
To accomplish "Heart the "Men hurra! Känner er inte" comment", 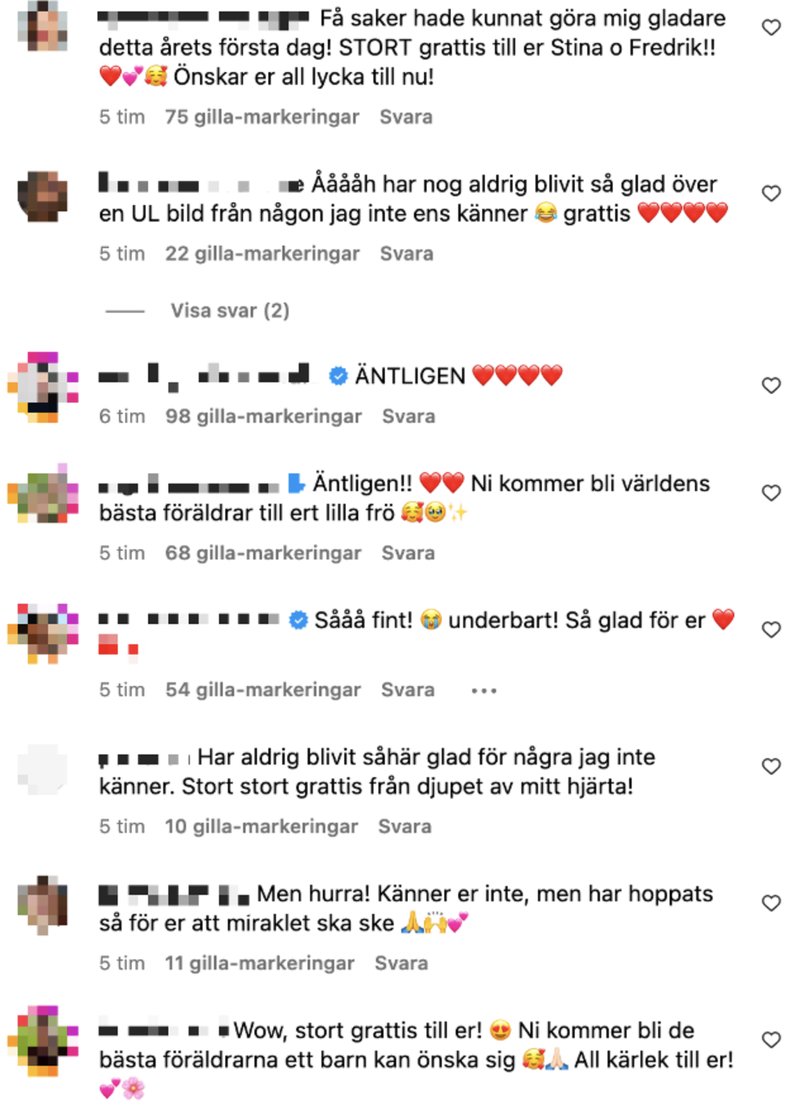I will pyautogui.click(x=771, y=903).
